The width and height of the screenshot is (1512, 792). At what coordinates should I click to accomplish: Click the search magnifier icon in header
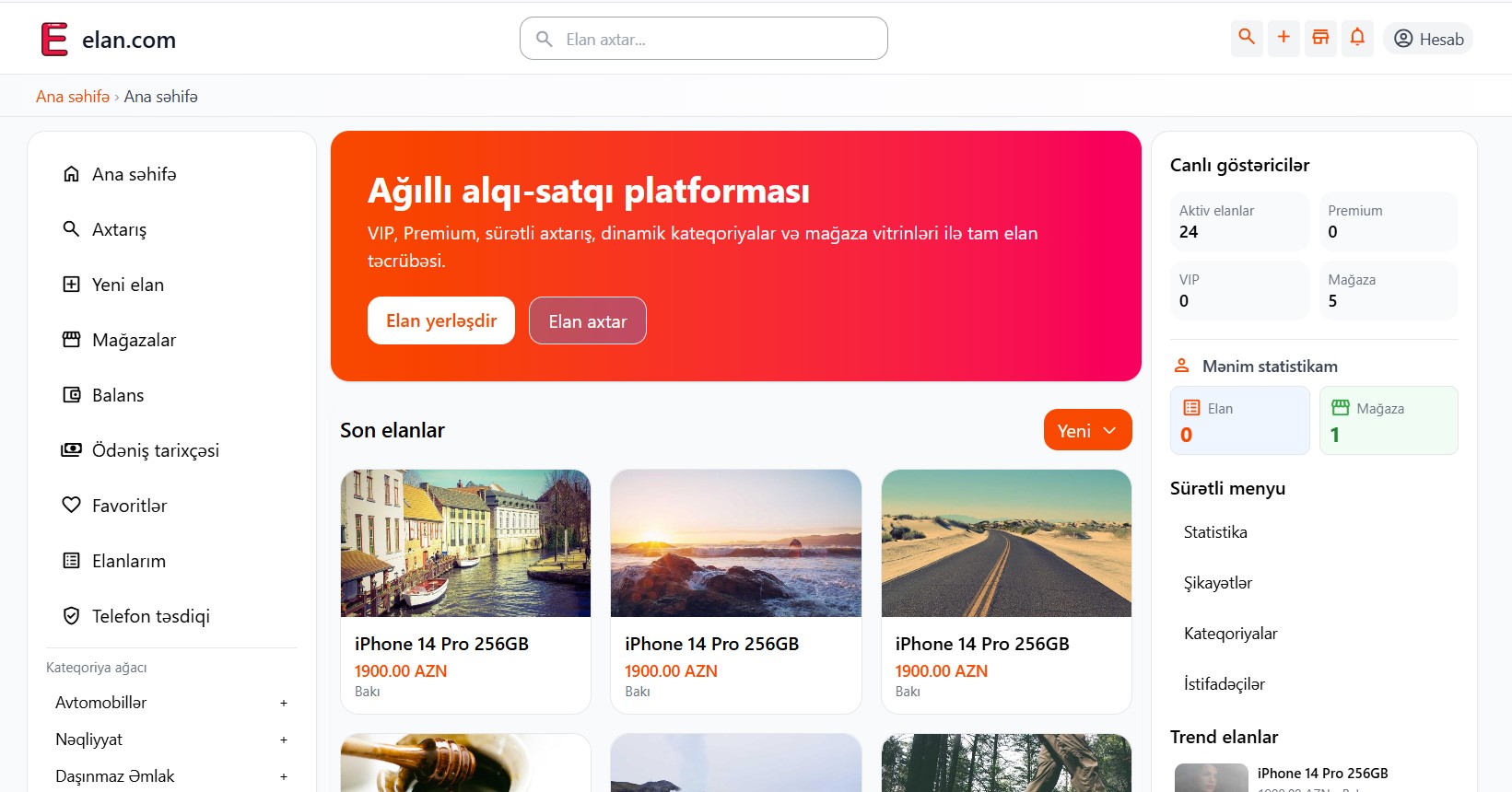[1247, 38]
